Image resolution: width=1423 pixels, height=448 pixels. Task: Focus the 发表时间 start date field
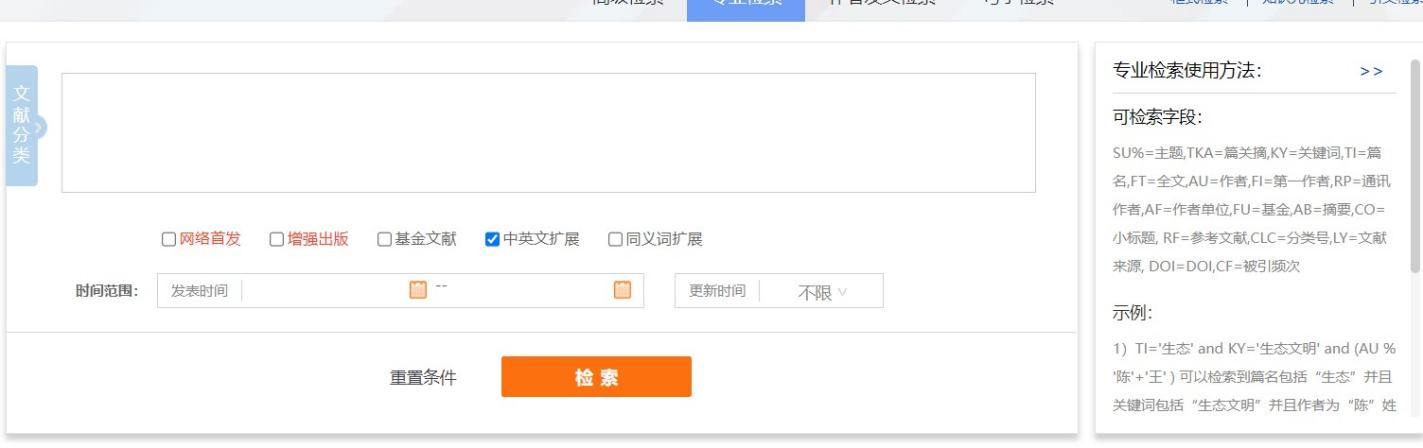click(325, 291)
